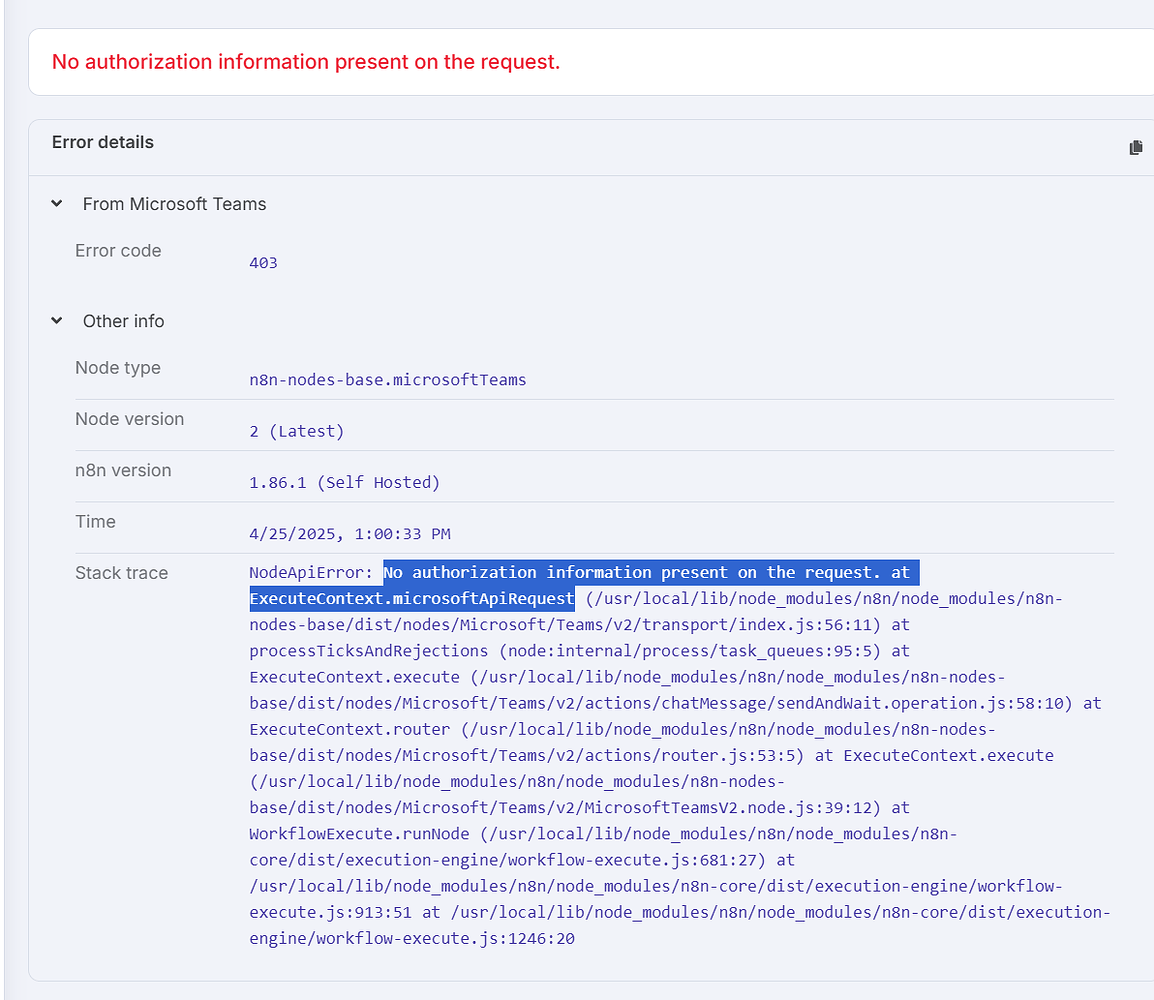
Task: Click the n8n version 1.86.1 value
Action: point(345,482)
